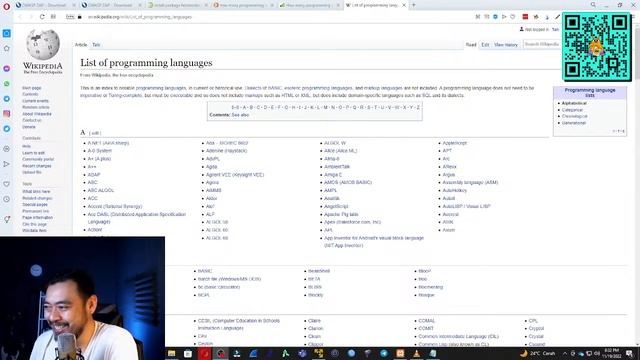Click the Wikipedia globe logo
The image size is (640, 360).
[43, 44]
